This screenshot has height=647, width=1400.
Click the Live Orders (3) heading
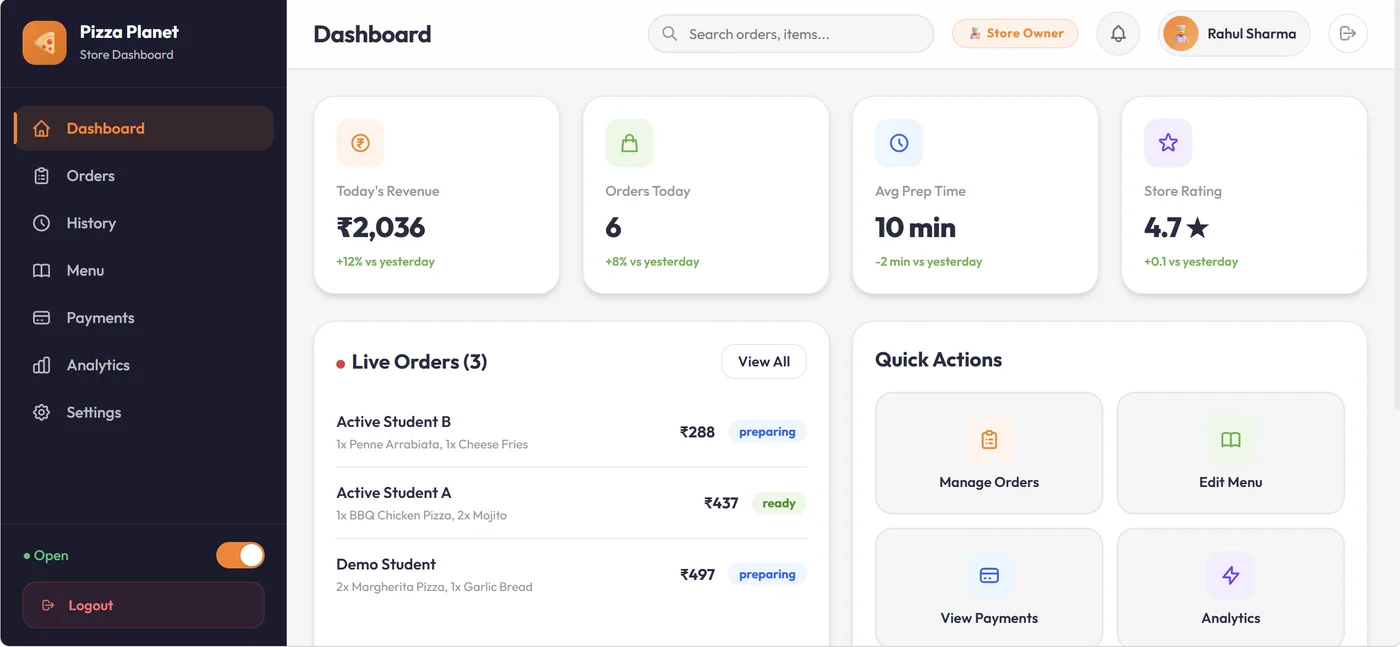419,362
